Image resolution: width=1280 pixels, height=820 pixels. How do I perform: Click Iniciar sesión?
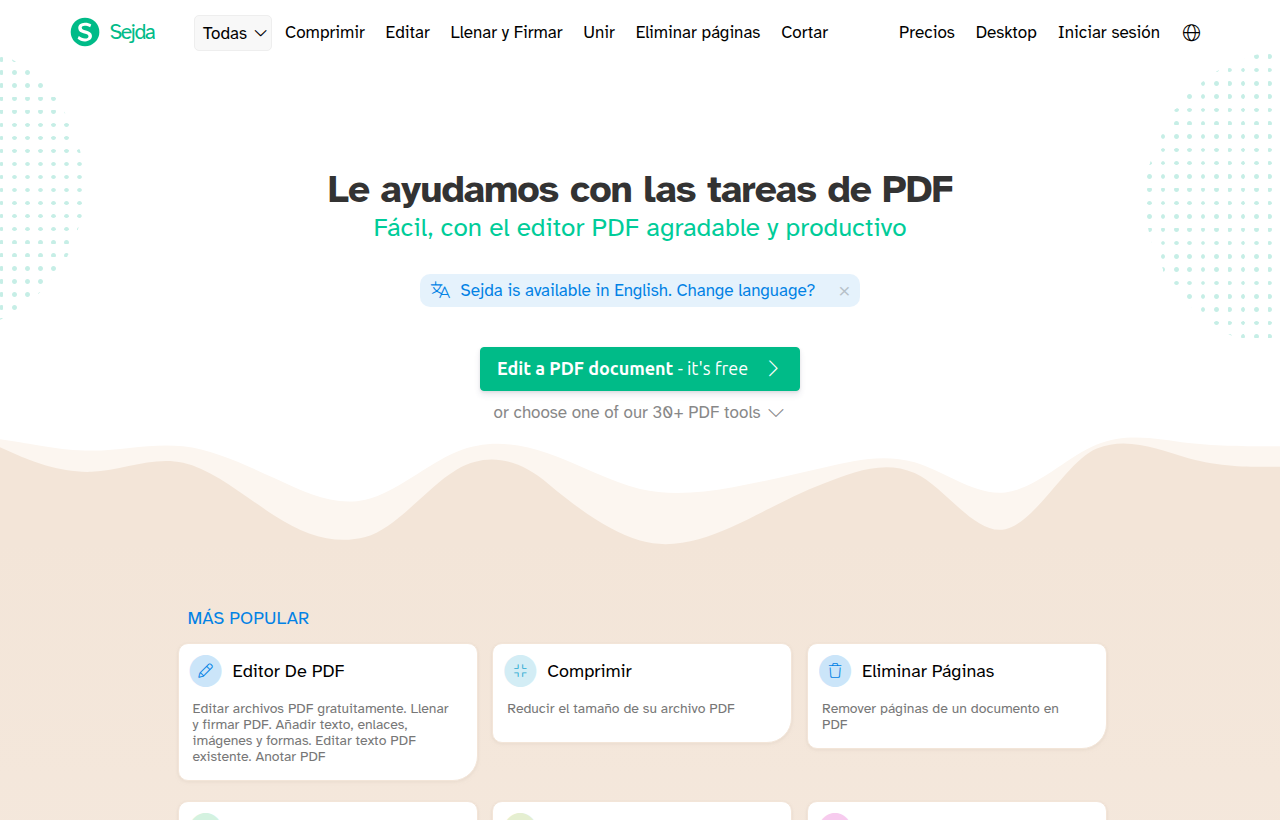coord(1109,33)
